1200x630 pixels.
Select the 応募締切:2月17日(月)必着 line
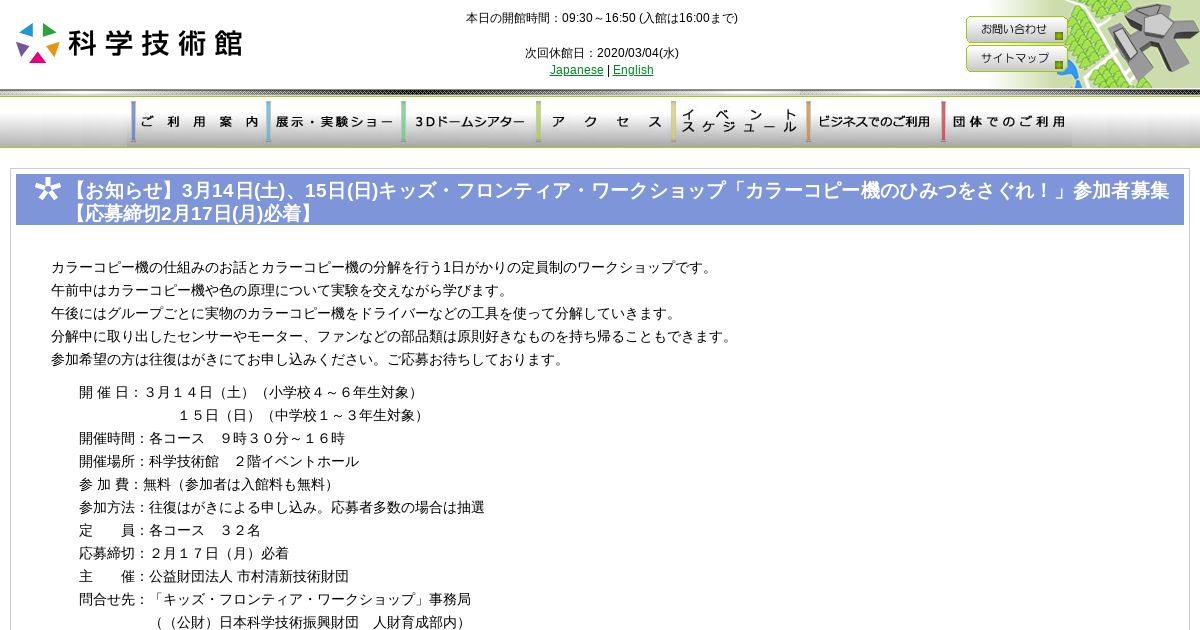click(x=184, y=553)
